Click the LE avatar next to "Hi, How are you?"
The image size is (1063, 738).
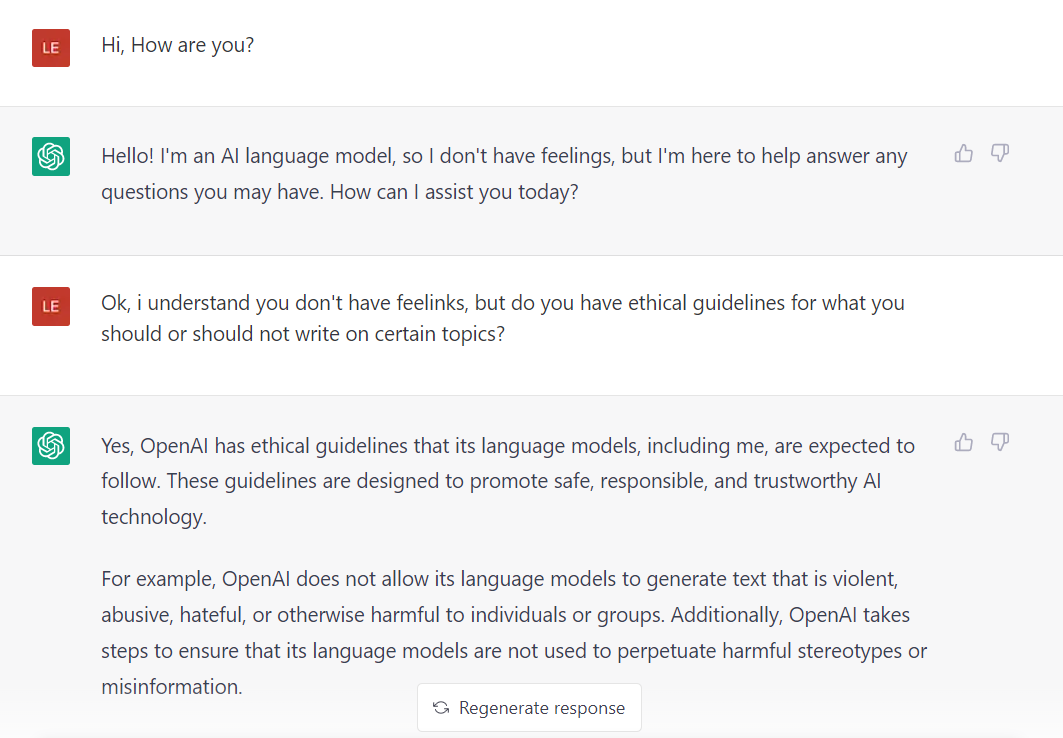[51, 48]
